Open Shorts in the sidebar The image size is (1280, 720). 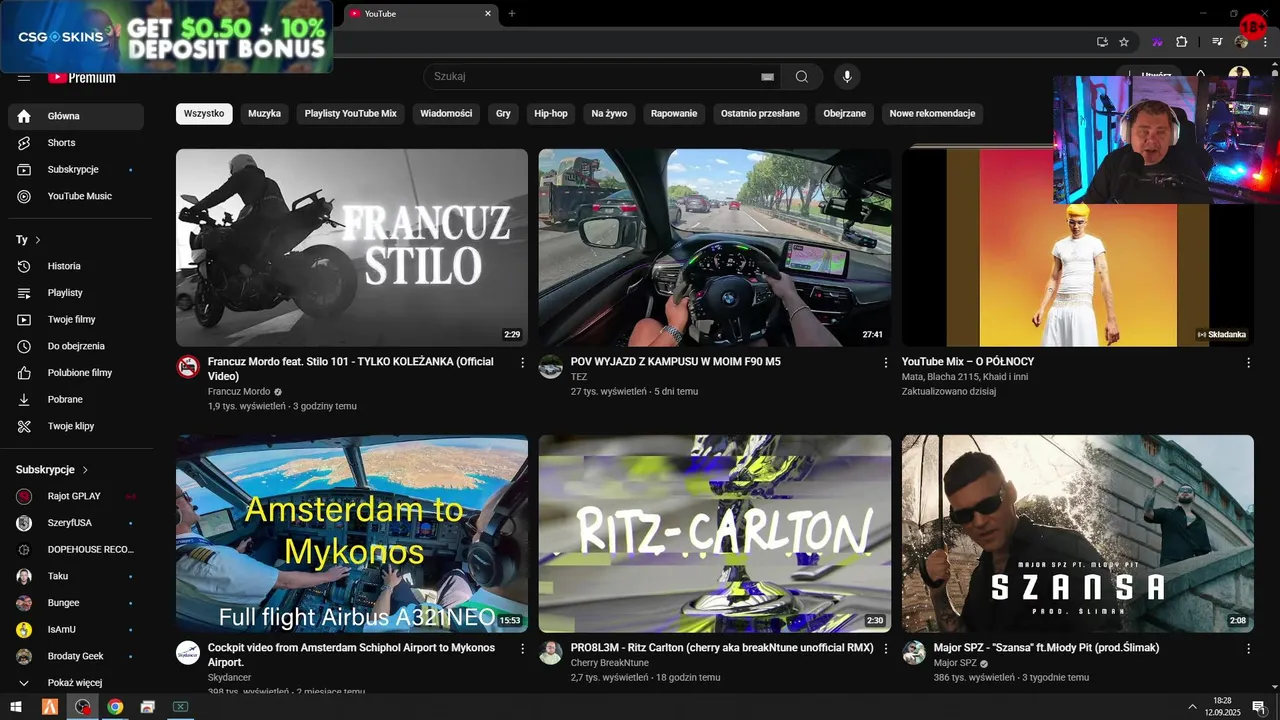tap(76, 143)
